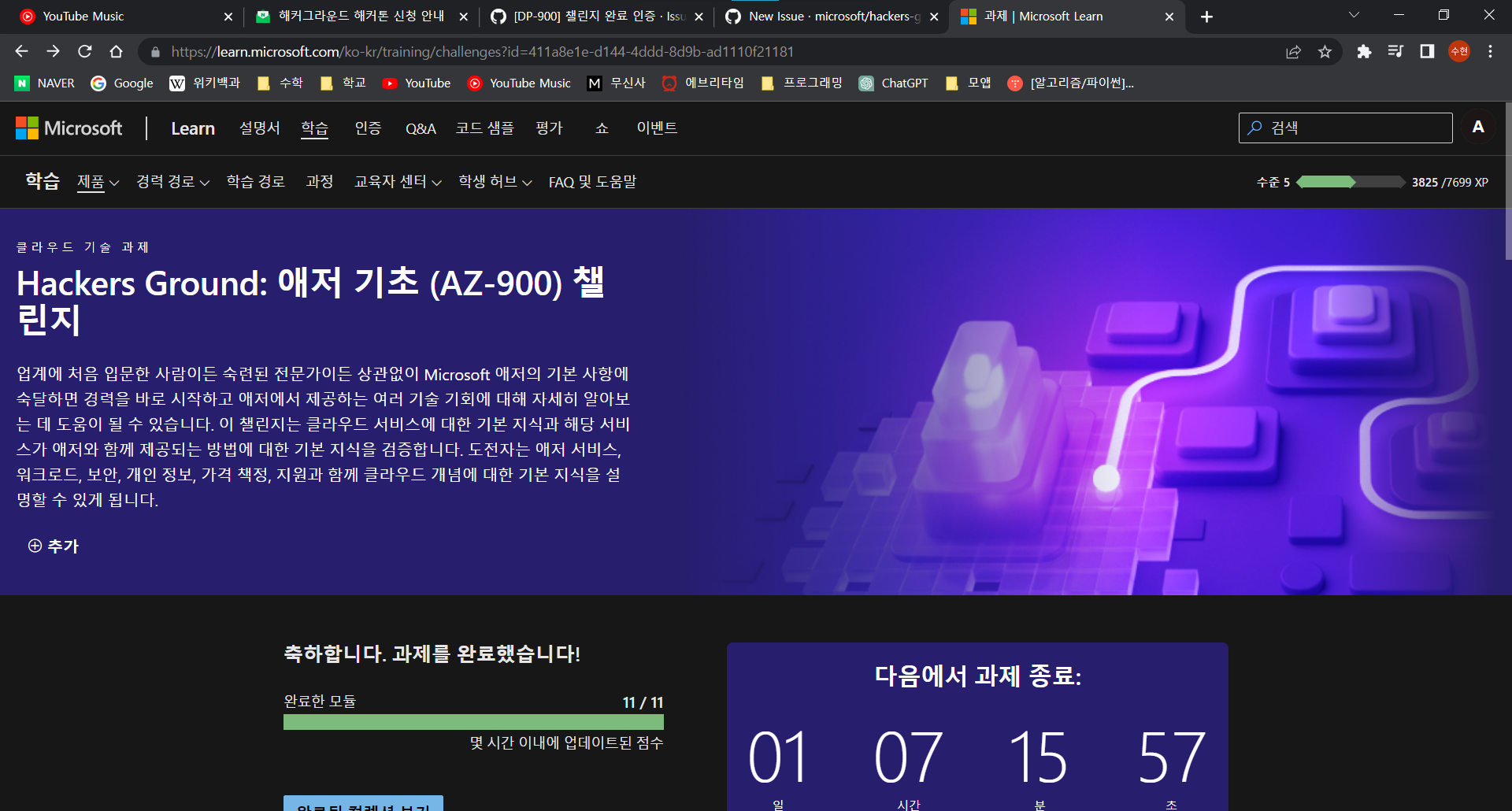Open the Learn profile avatar icon

coord(1478,127)
